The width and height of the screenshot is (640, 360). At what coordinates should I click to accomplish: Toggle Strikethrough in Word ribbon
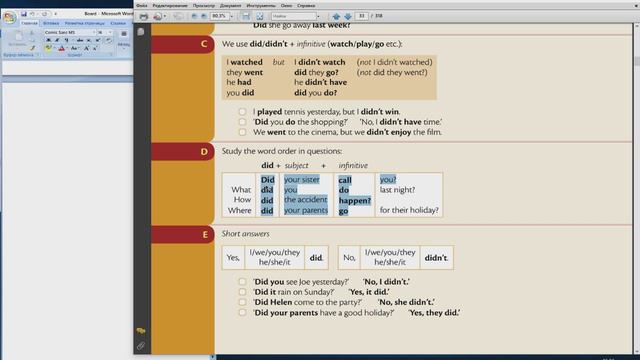tap(80, 40)
